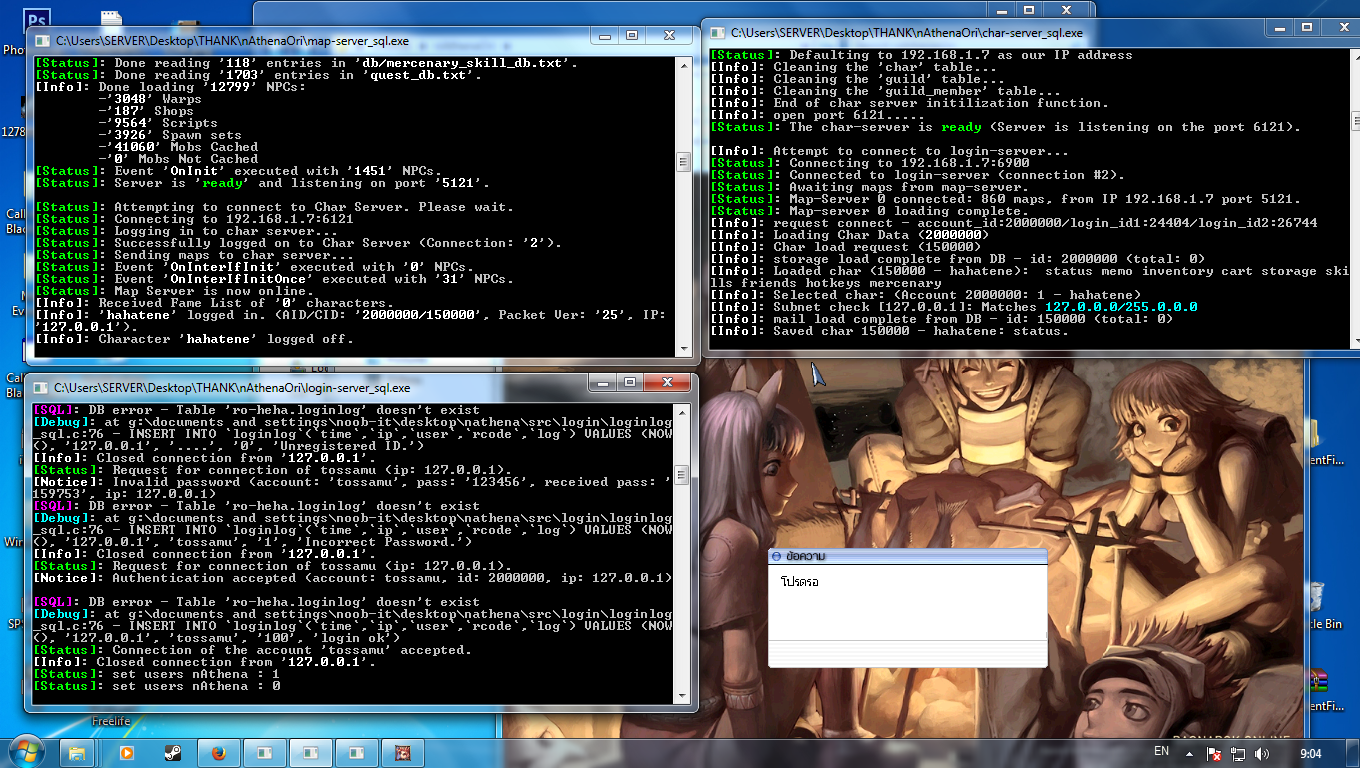This screenshot has height=768, width=1360.
Task: Click the 'Invalid password' notice line
Action: pyautogui.click(x=353, y=488)
